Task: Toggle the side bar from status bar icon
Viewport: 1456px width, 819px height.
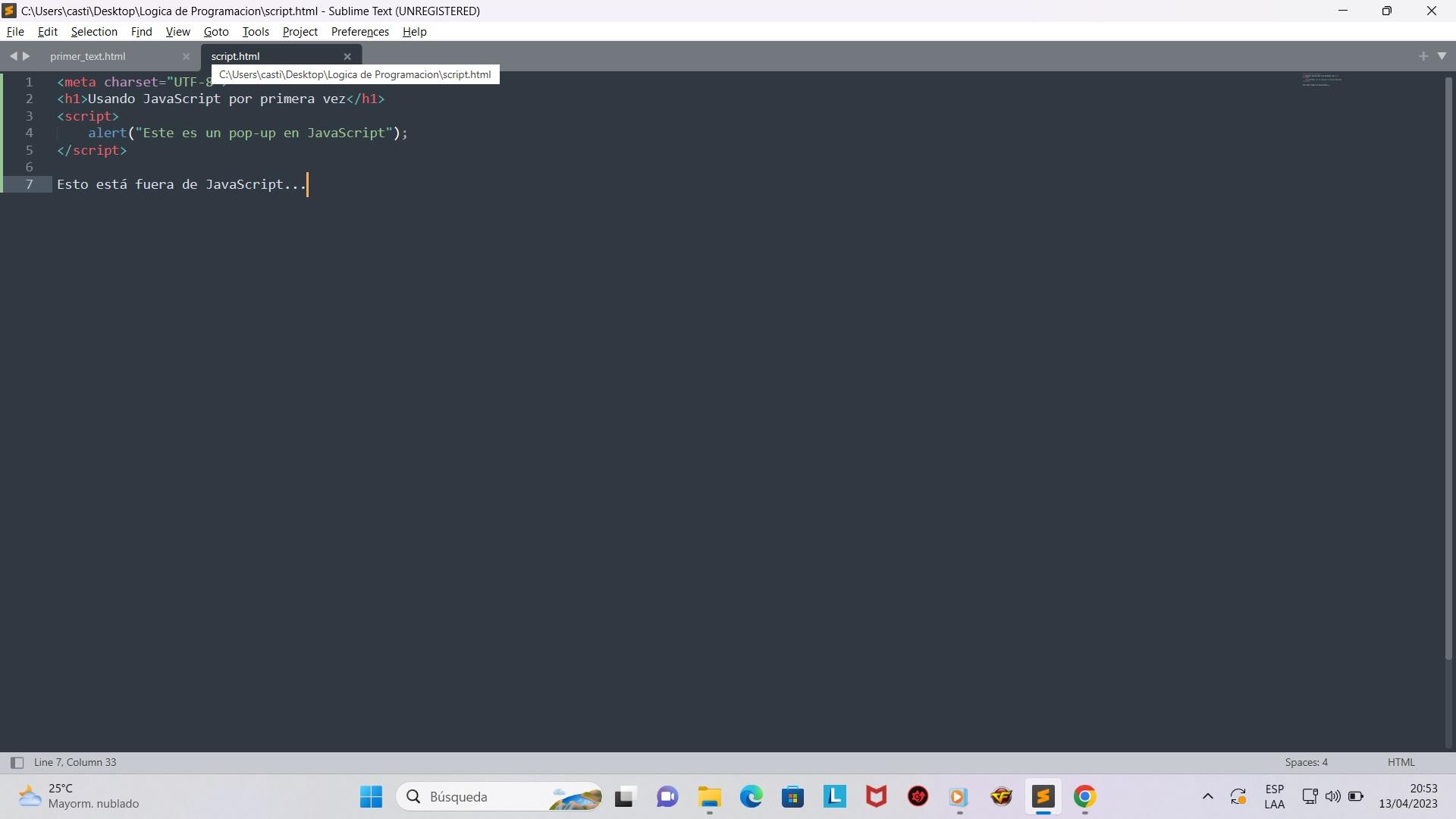Action: (x=17, y=763)
